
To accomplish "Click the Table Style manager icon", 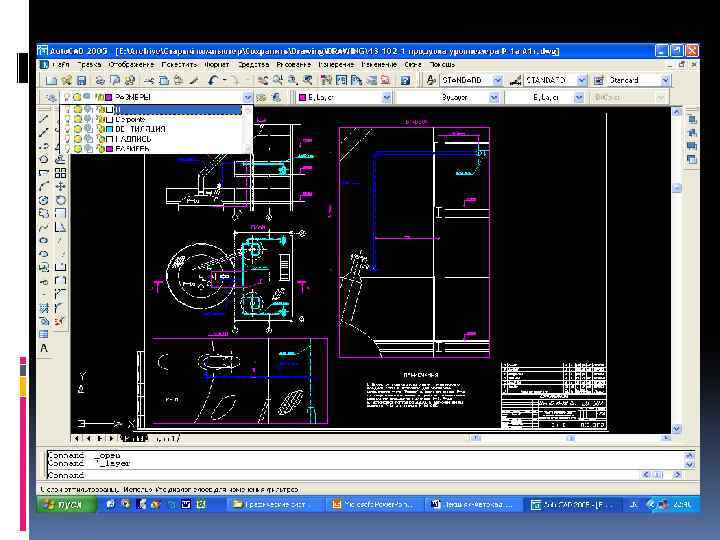I will (598, 81).
